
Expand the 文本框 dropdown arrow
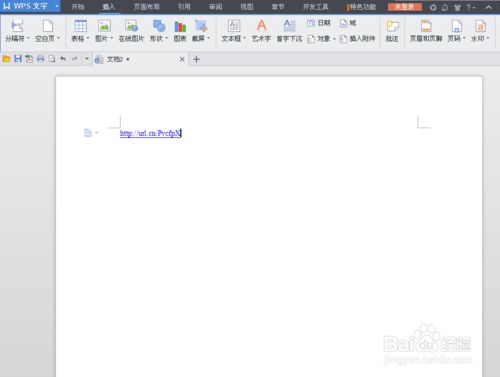(244, 38)
